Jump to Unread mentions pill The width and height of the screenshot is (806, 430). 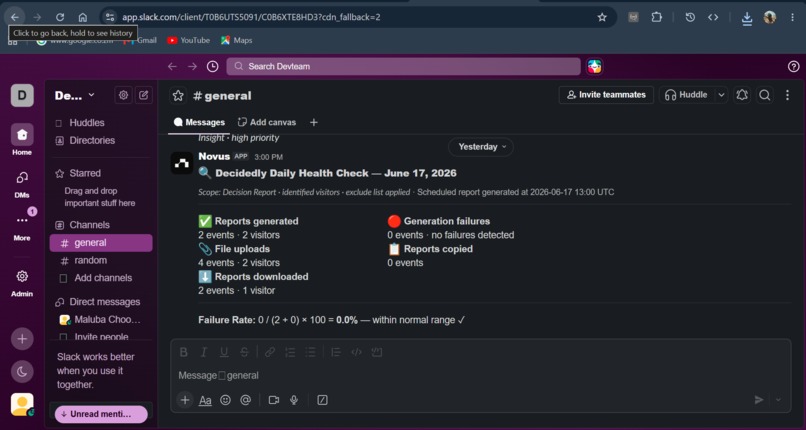pos(101,414)
